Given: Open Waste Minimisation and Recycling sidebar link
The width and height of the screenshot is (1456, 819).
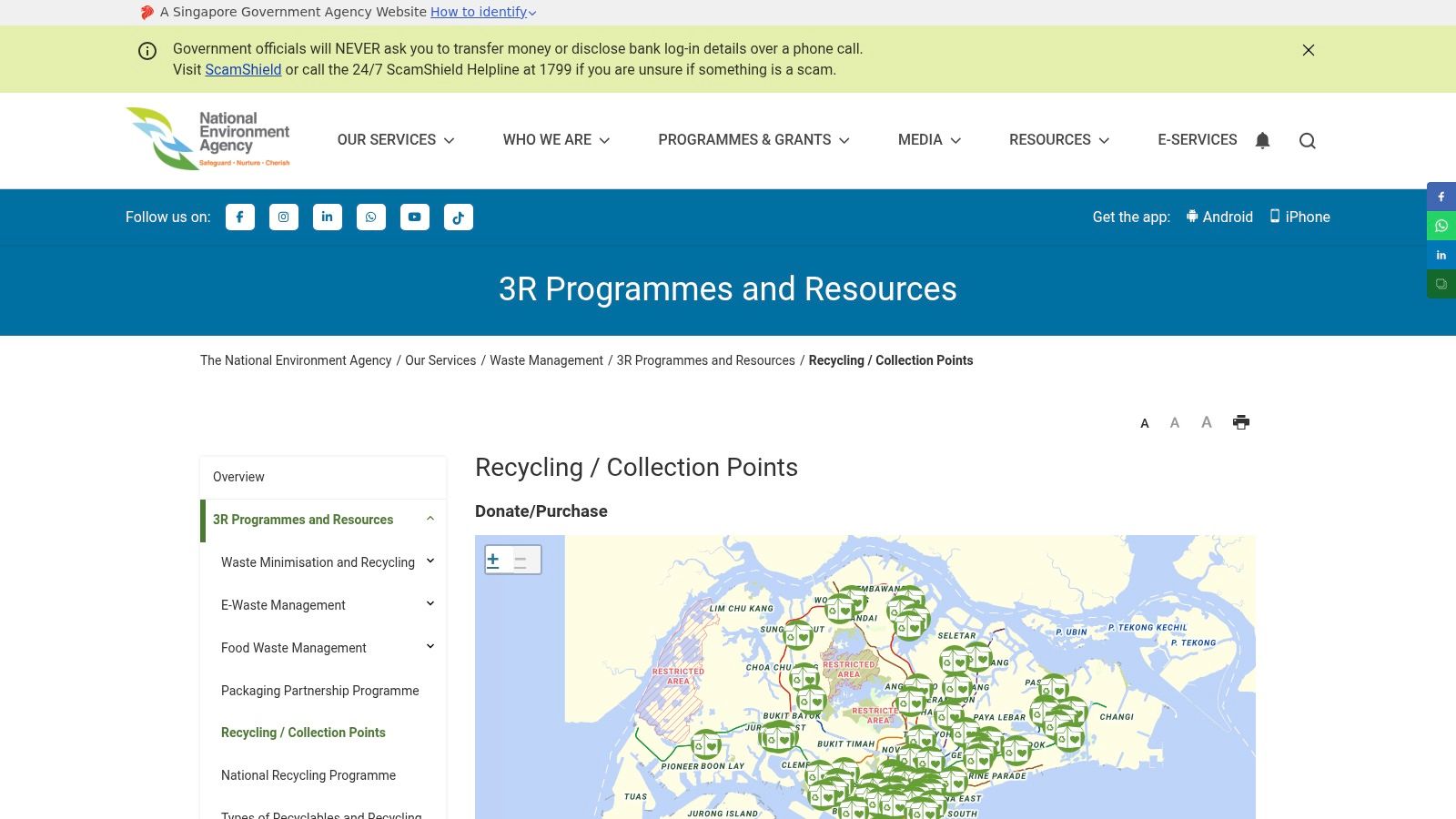Looking at the screenshot, I should tap(318, 562).
